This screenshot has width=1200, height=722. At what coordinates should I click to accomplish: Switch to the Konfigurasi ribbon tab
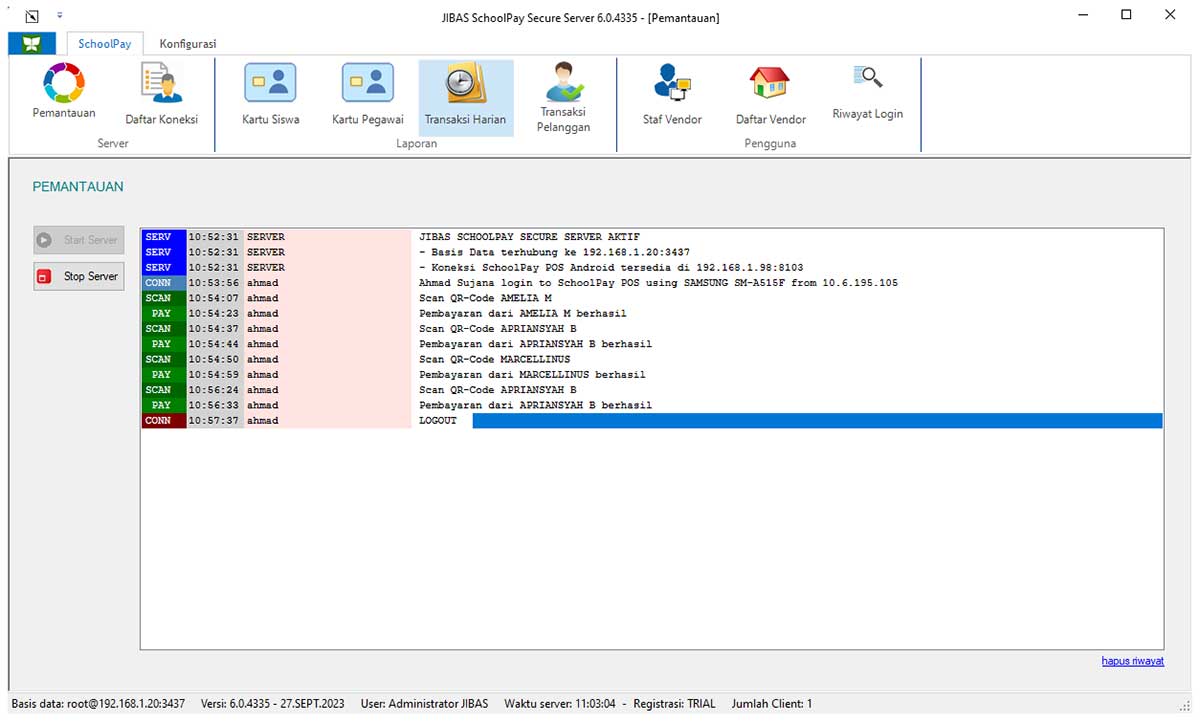(x=187, y=44)
